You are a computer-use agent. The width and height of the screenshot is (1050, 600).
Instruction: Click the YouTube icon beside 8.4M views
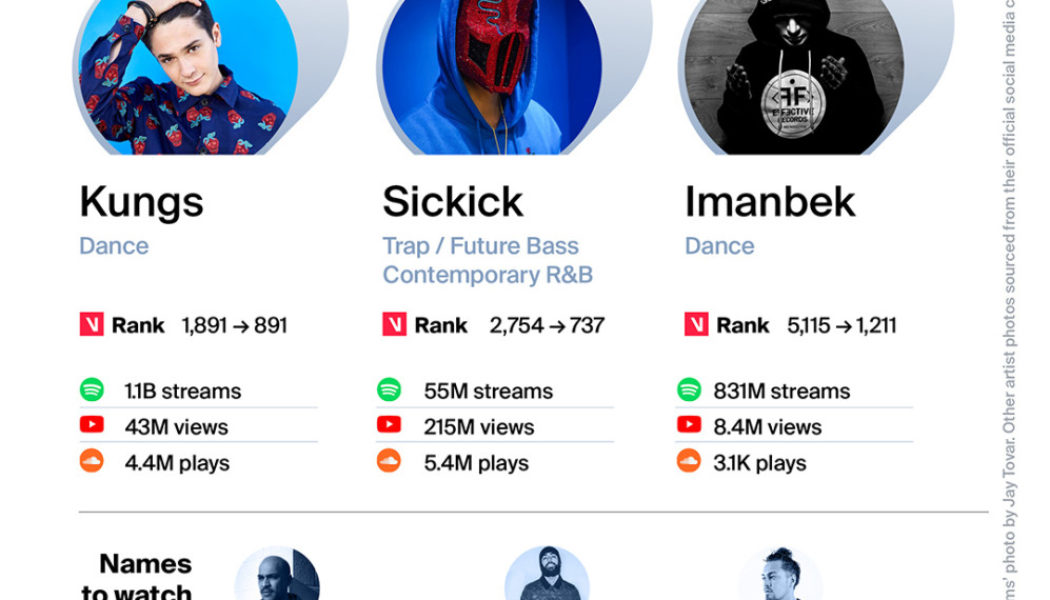688,425
